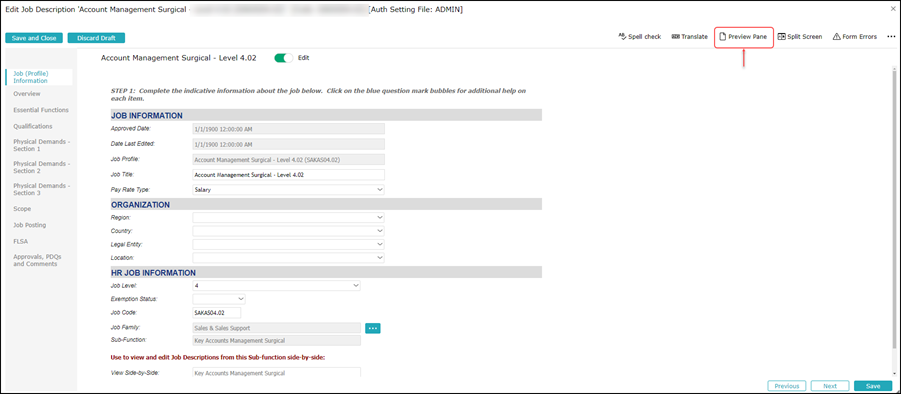Click Save and Close
Image resolution: width=901 pixels, height=394 pixels.
click(x=34, y=38)
